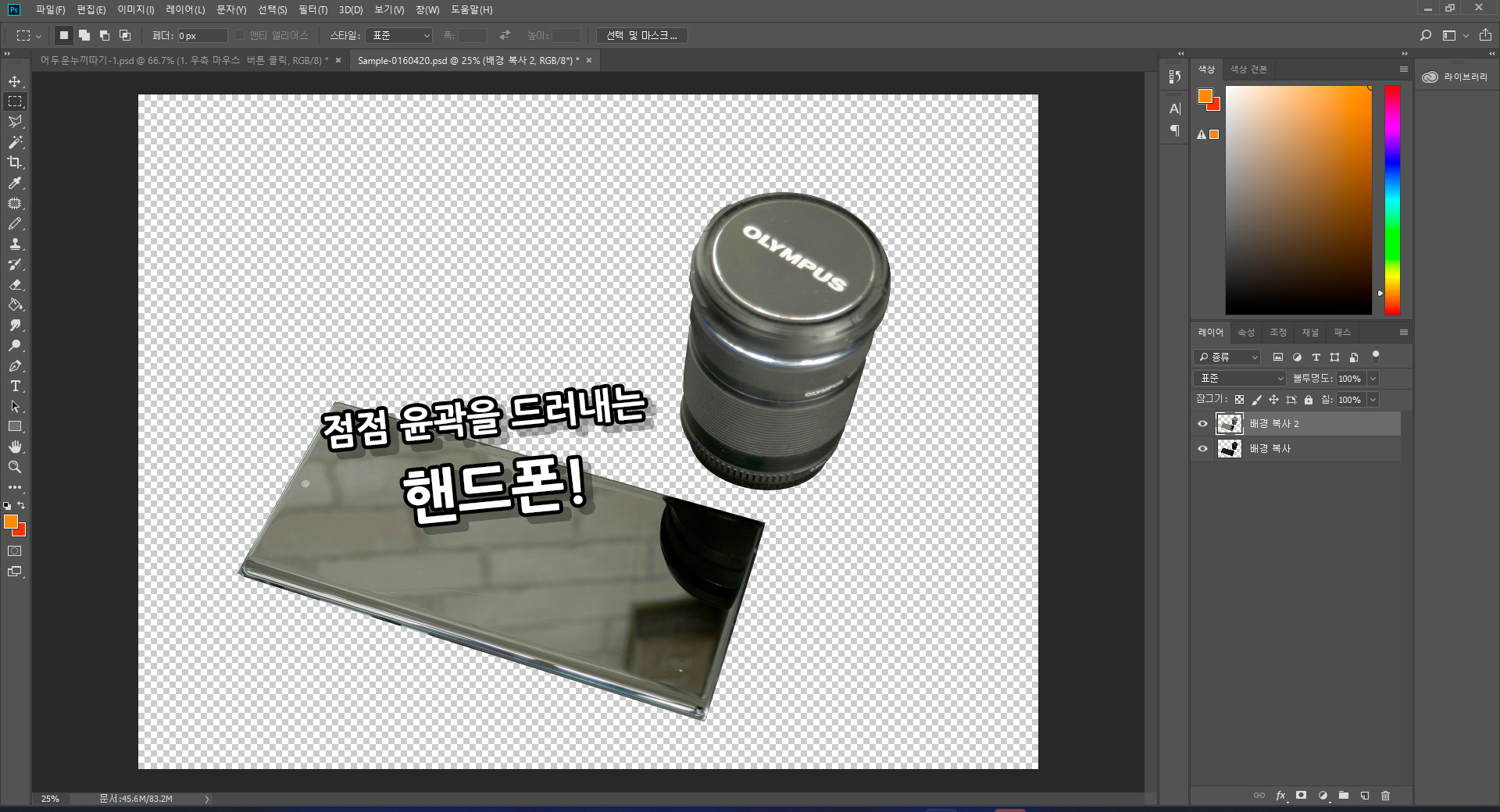Screen dimensions: 1500x812
Task: Choose Add to selection mode
Action: pos(84,35)
